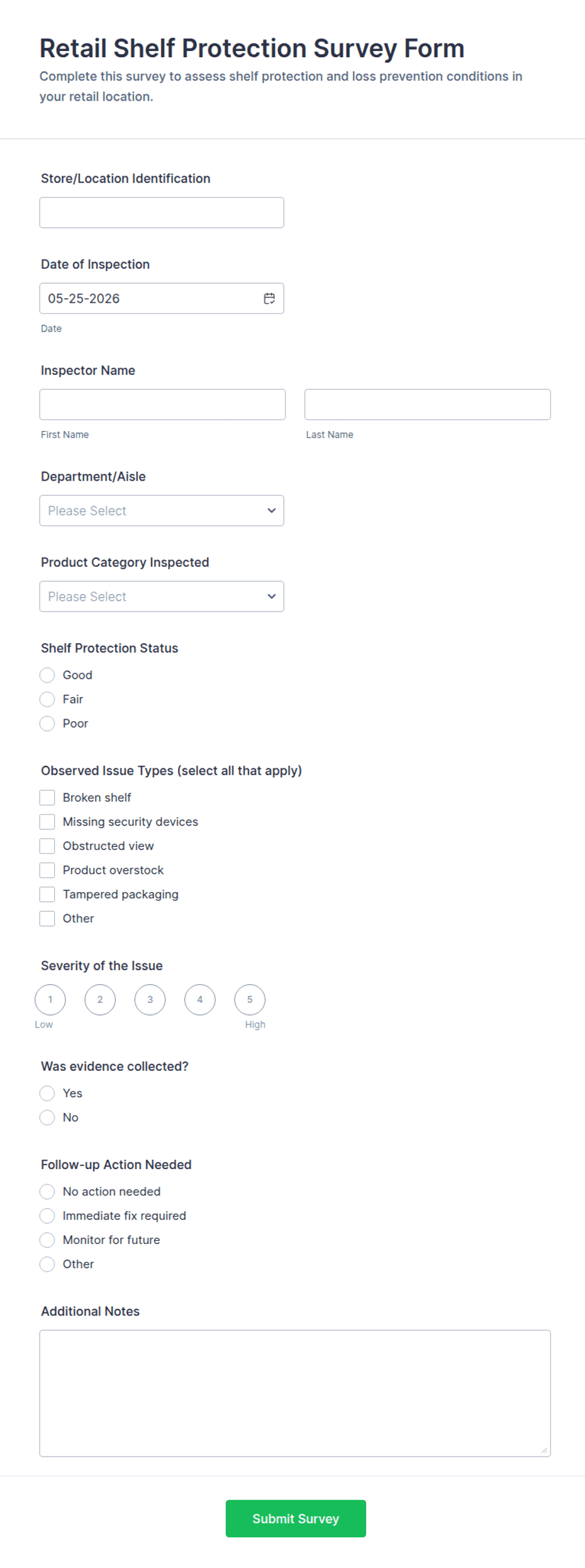
Task: Focus the Store/Location Identification field
Action: (x=162, y=213)
